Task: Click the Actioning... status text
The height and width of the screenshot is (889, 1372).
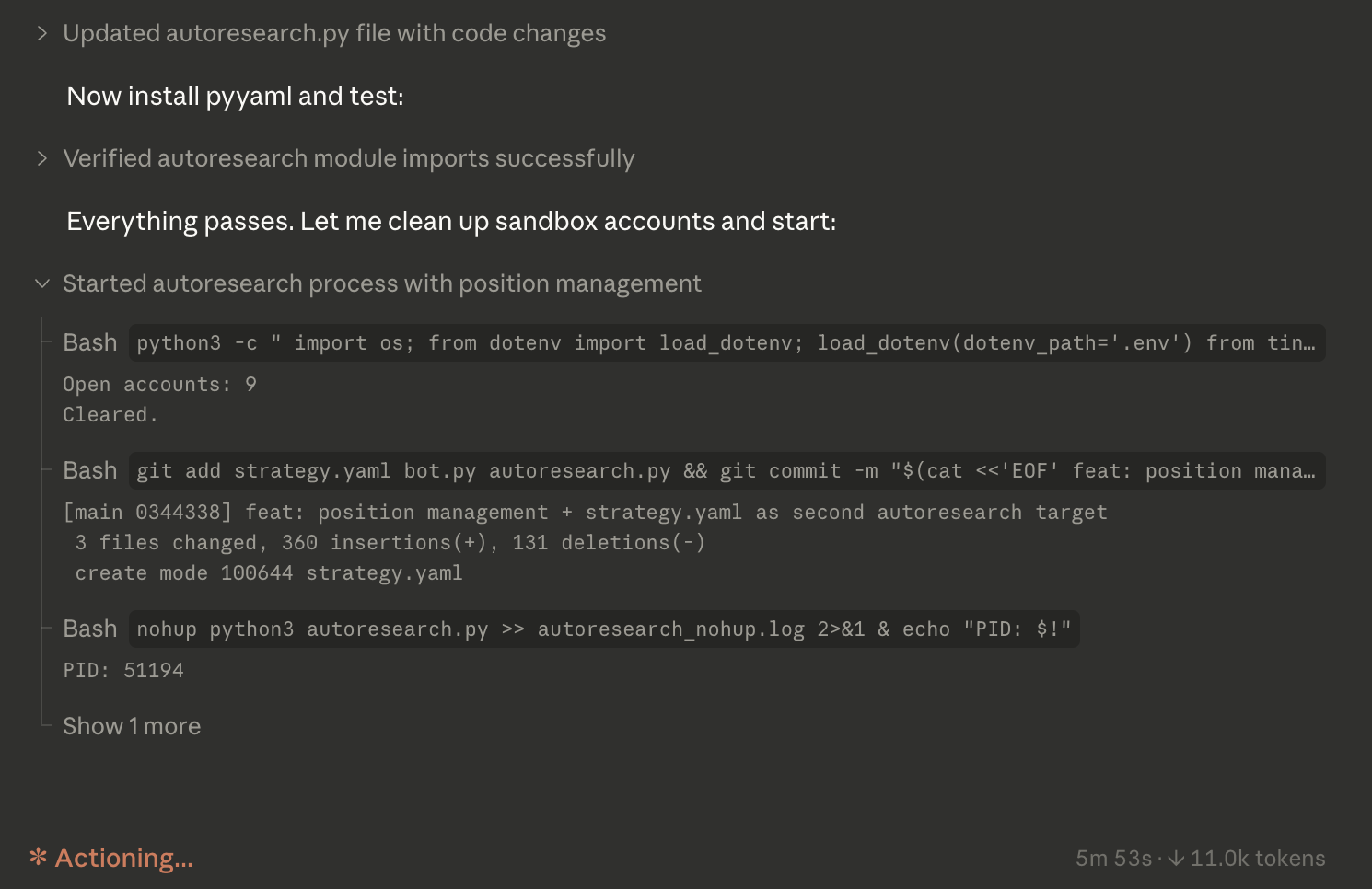Action: [x=124, y=858]
